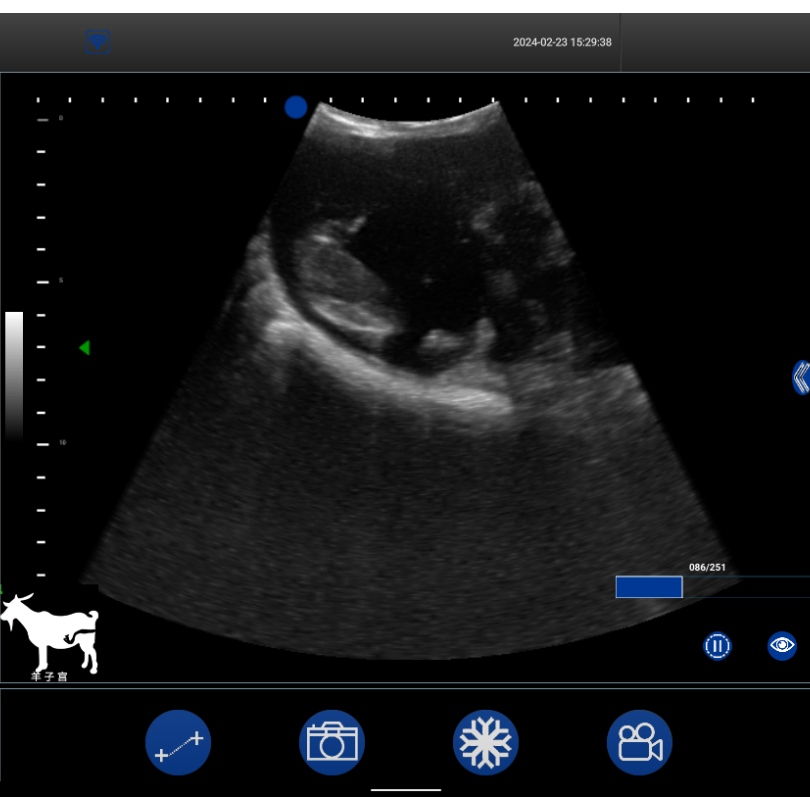Screen dimensions: 810x810
Task: Start video recording with the camcorder button
Action: click(x=640, y=742)
